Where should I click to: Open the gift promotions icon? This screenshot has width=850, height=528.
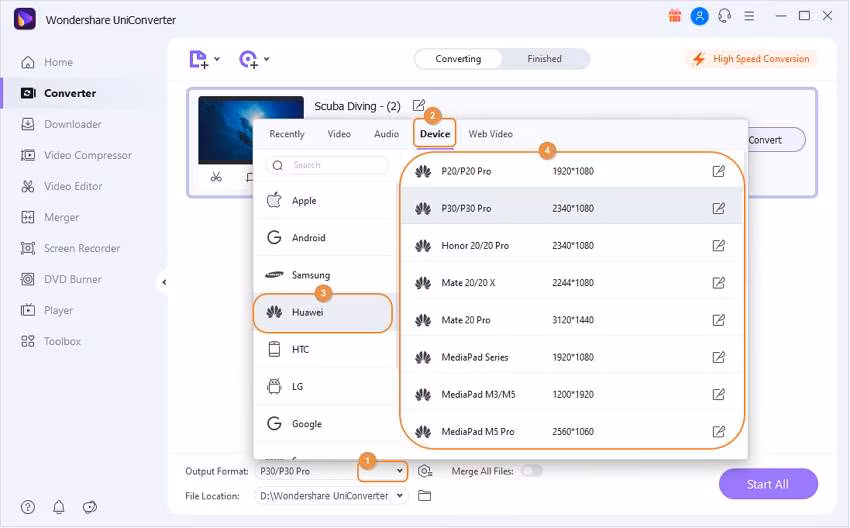point(674,16)
